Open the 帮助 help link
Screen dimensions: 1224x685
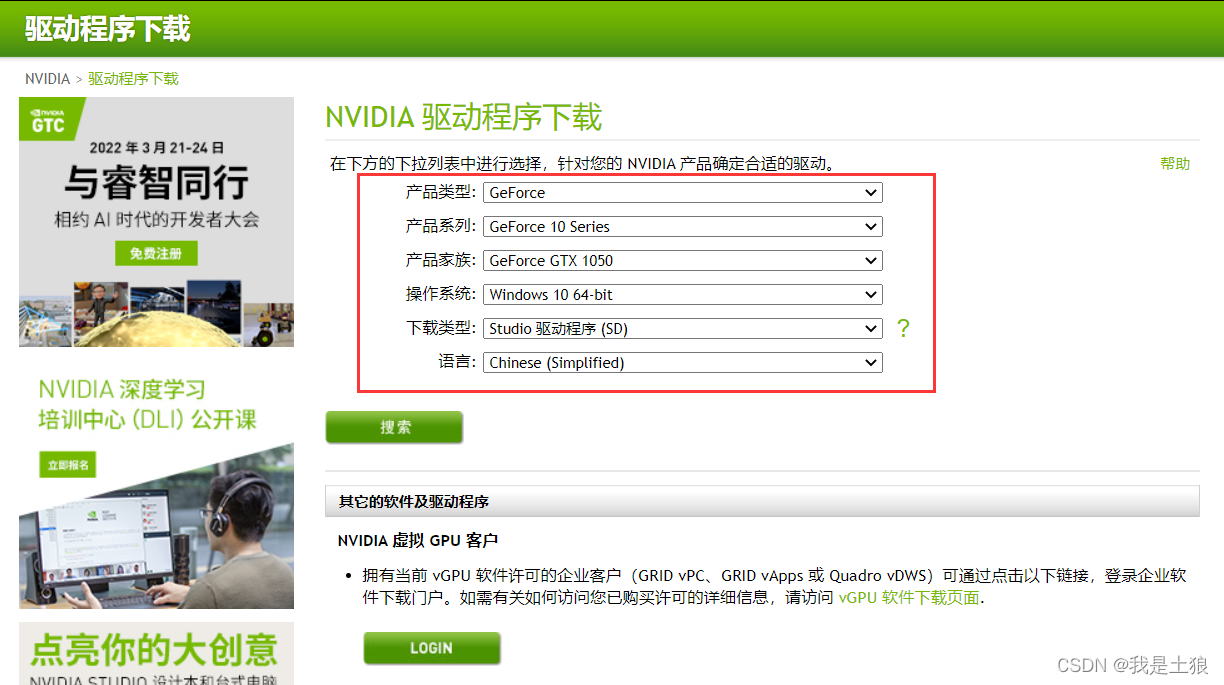(1175, 164)
